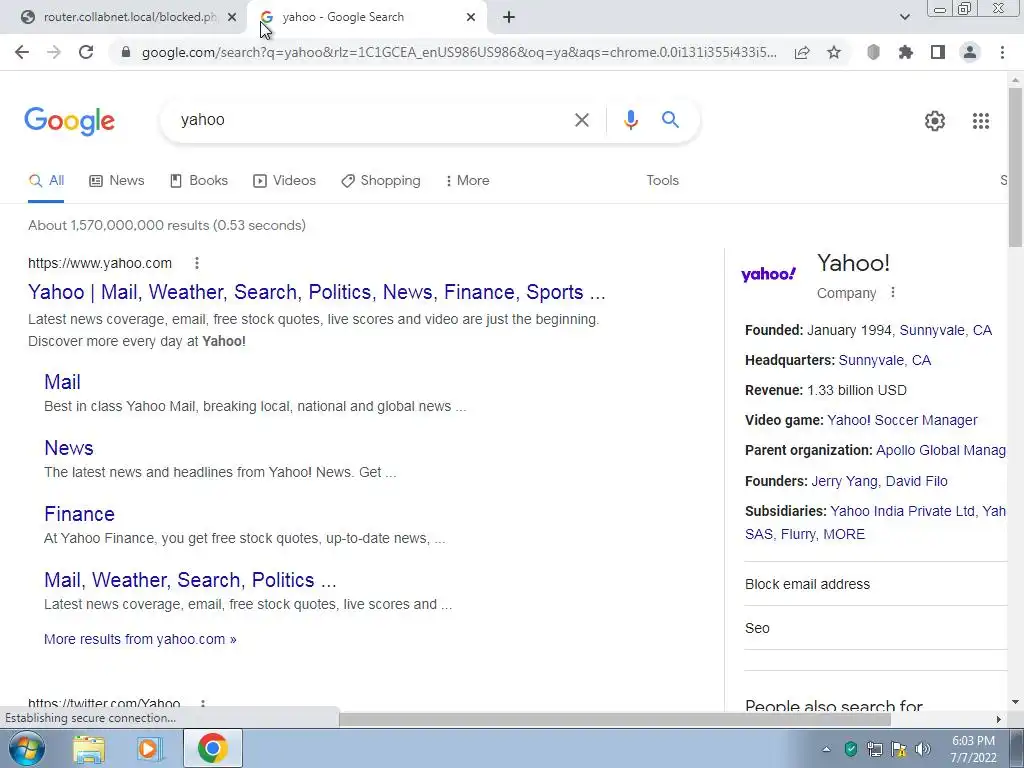1024x768 pixels.
Task: Click the Yahoo logo in knowledge panel
Action: (768, 274)
